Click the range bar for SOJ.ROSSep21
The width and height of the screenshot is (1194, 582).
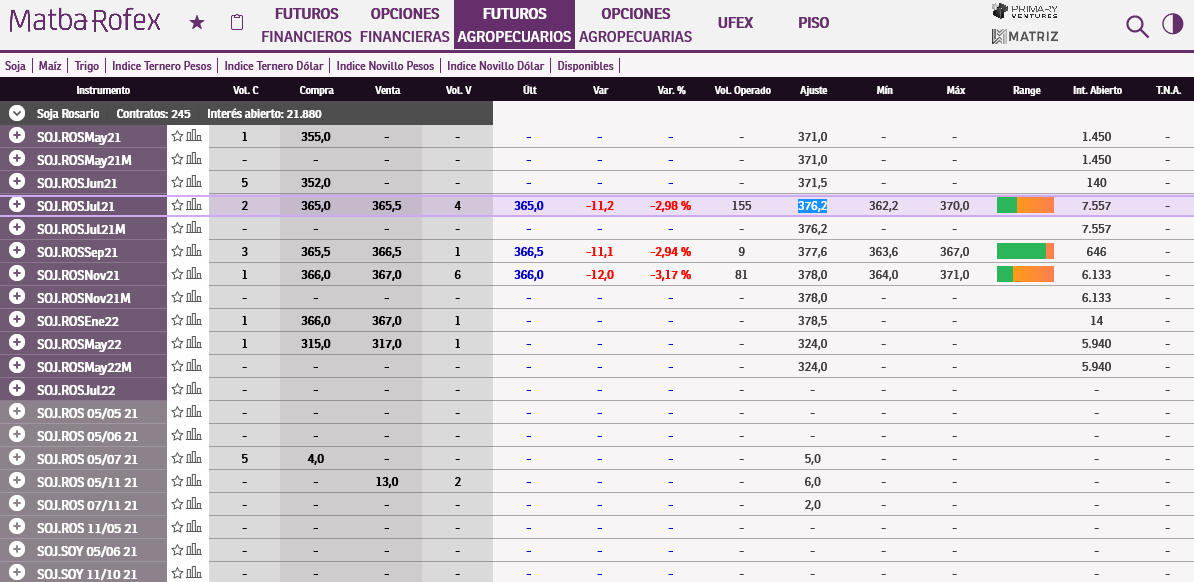pyautogui.click(x=1025, y=251)
